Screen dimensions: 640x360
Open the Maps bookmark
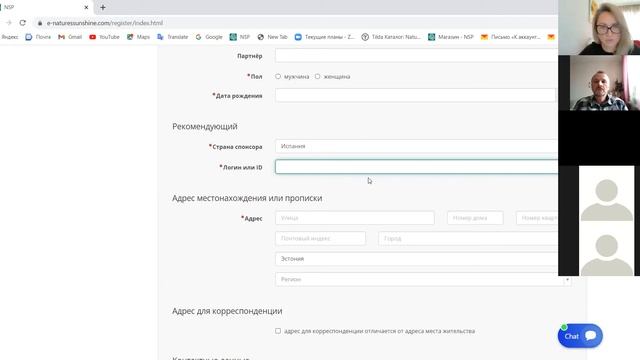click(x=138, y=37)
